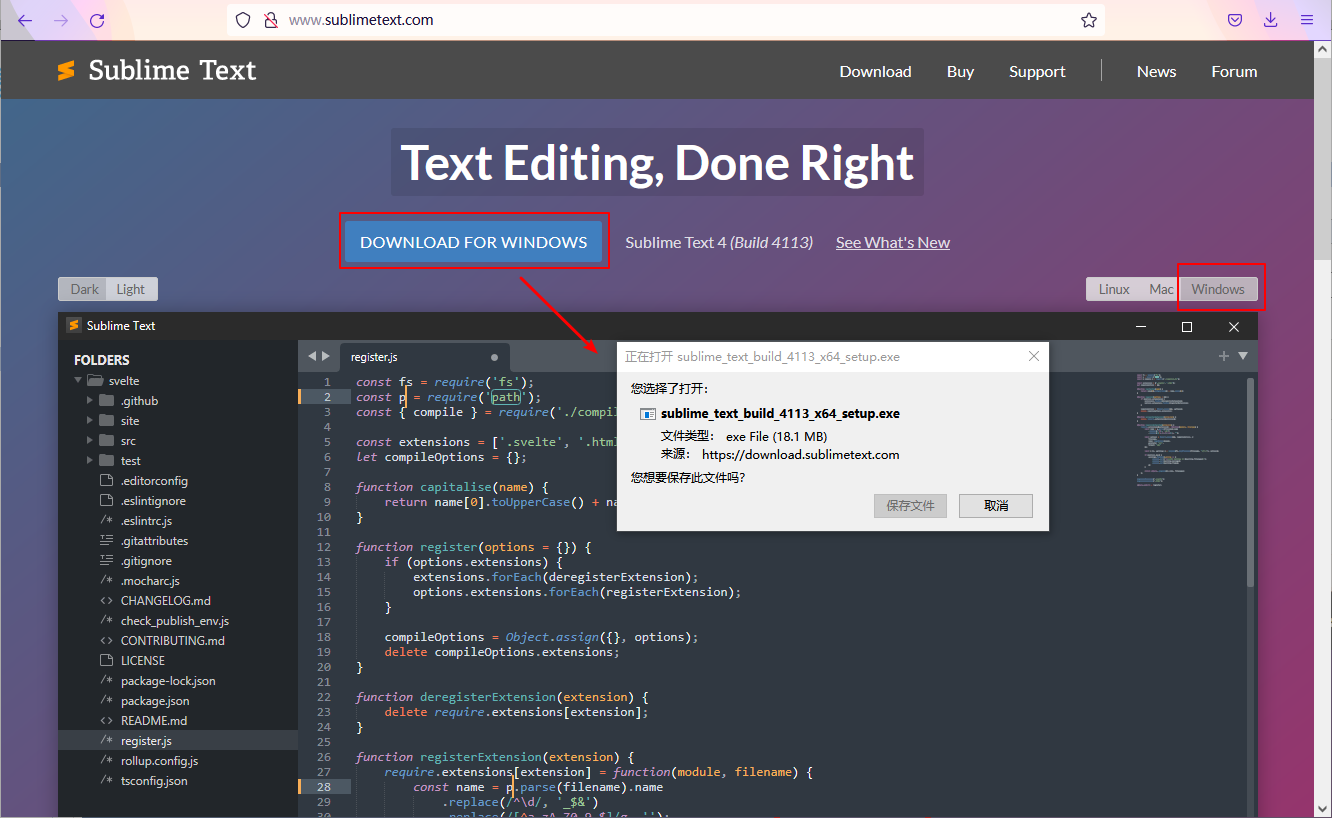This screenshot has width=1332, height=818.
Task: Collapse the svelte folder arrow
Action: tap(78, 381)
